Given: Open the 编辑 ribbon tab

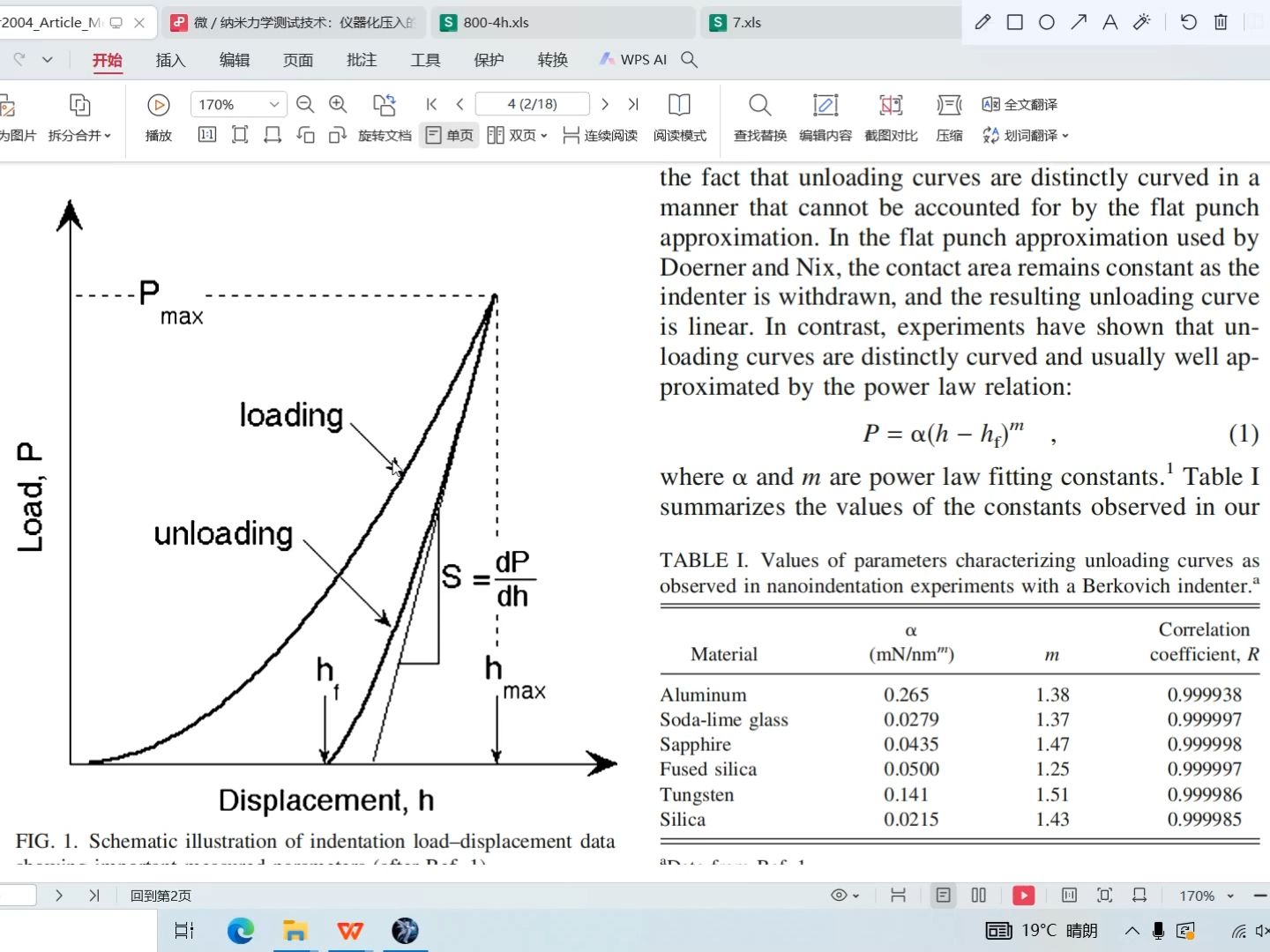Looking at the screenshot, I should (x=235, y=60).
